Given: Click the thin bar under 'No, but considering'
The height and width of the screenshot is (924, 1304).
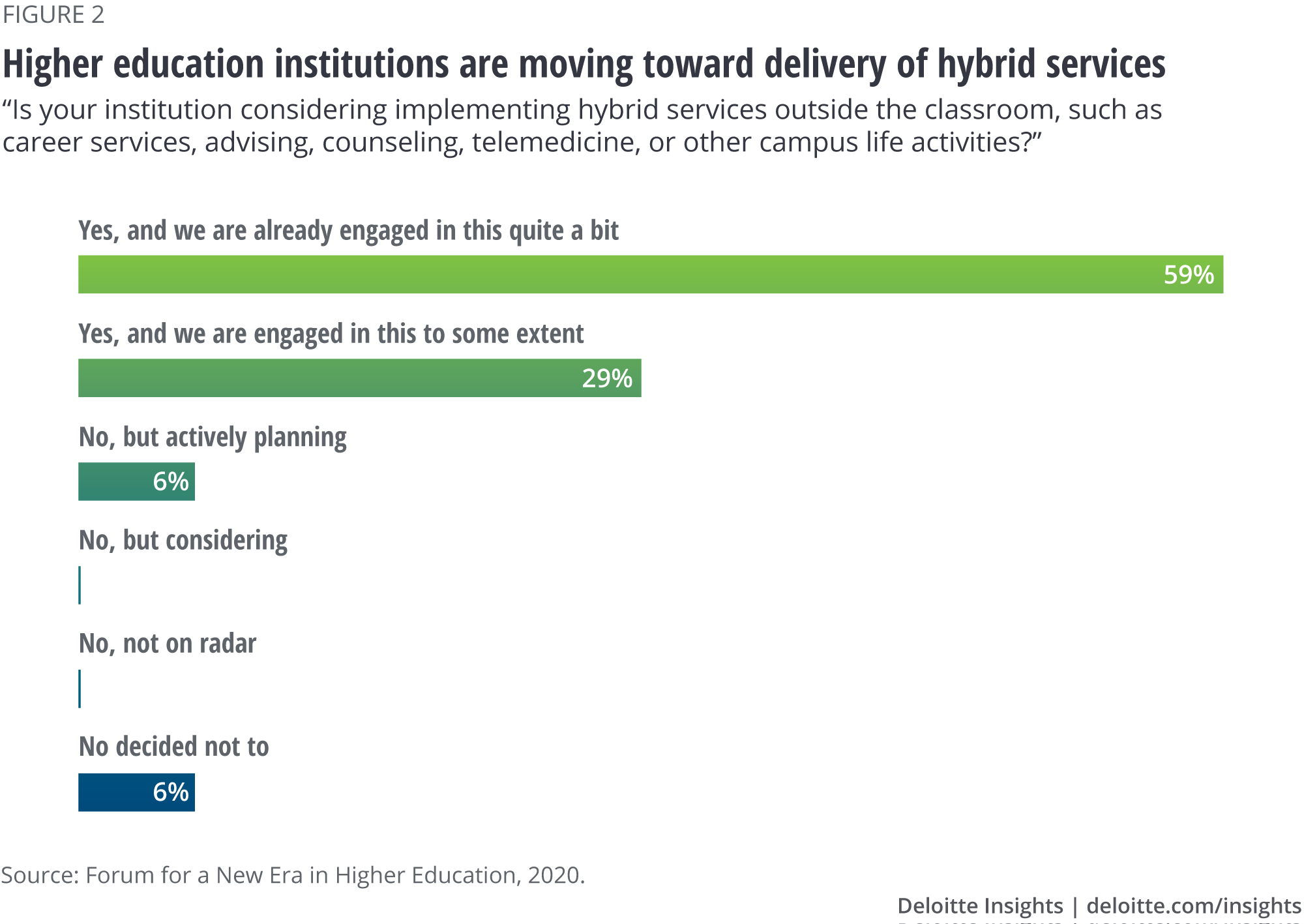Looking at the screenshot, I should click(80, 585).
